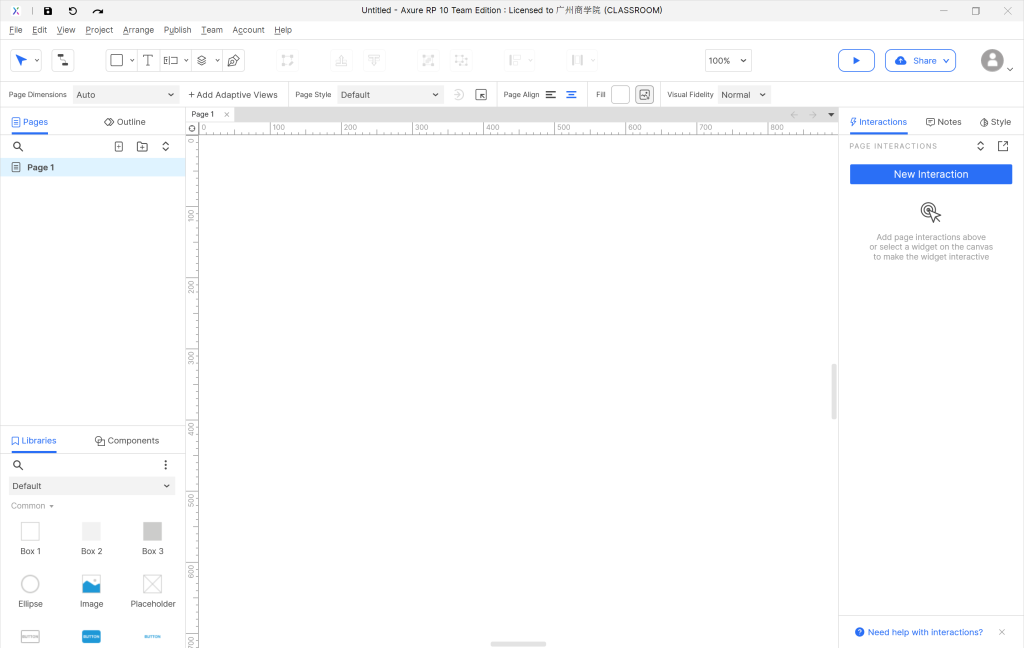This screenshot has width=1024, height=648.
Task: Open the Arrange menu
Action: (x=138, y=30)
